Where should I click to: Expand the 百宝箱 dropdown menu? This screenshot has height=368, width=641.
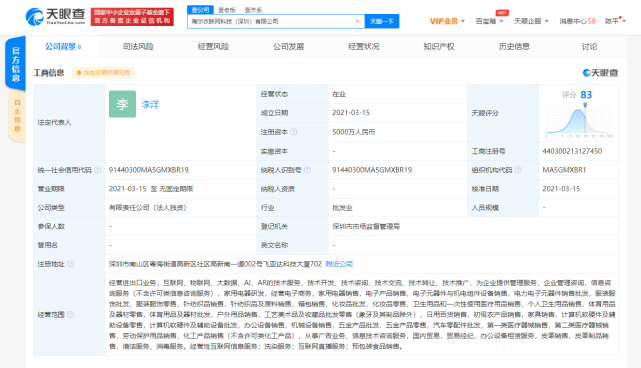coord(489,21)
